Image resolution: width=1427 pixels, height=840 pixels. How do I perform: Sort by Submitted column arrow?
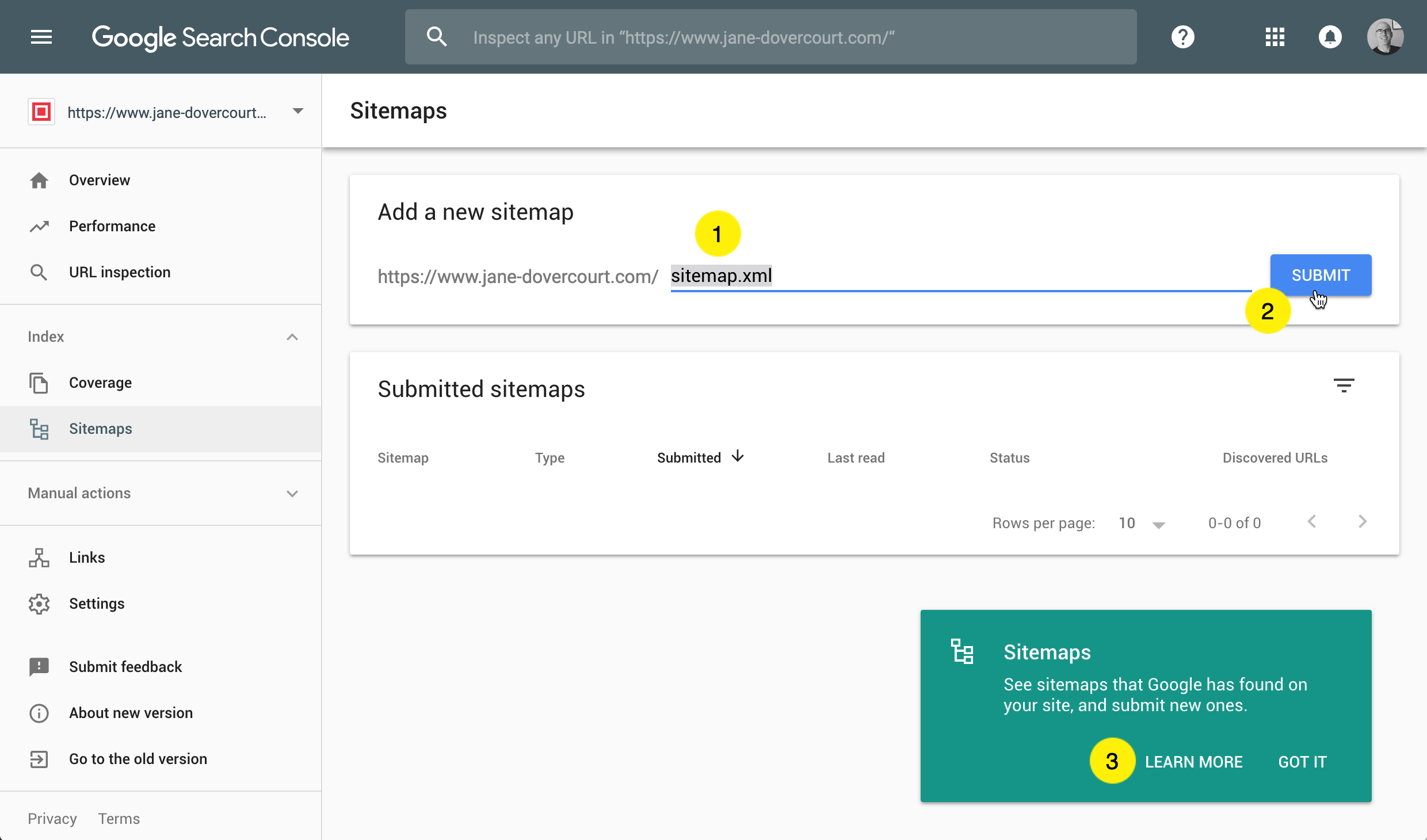click(738, 457)
